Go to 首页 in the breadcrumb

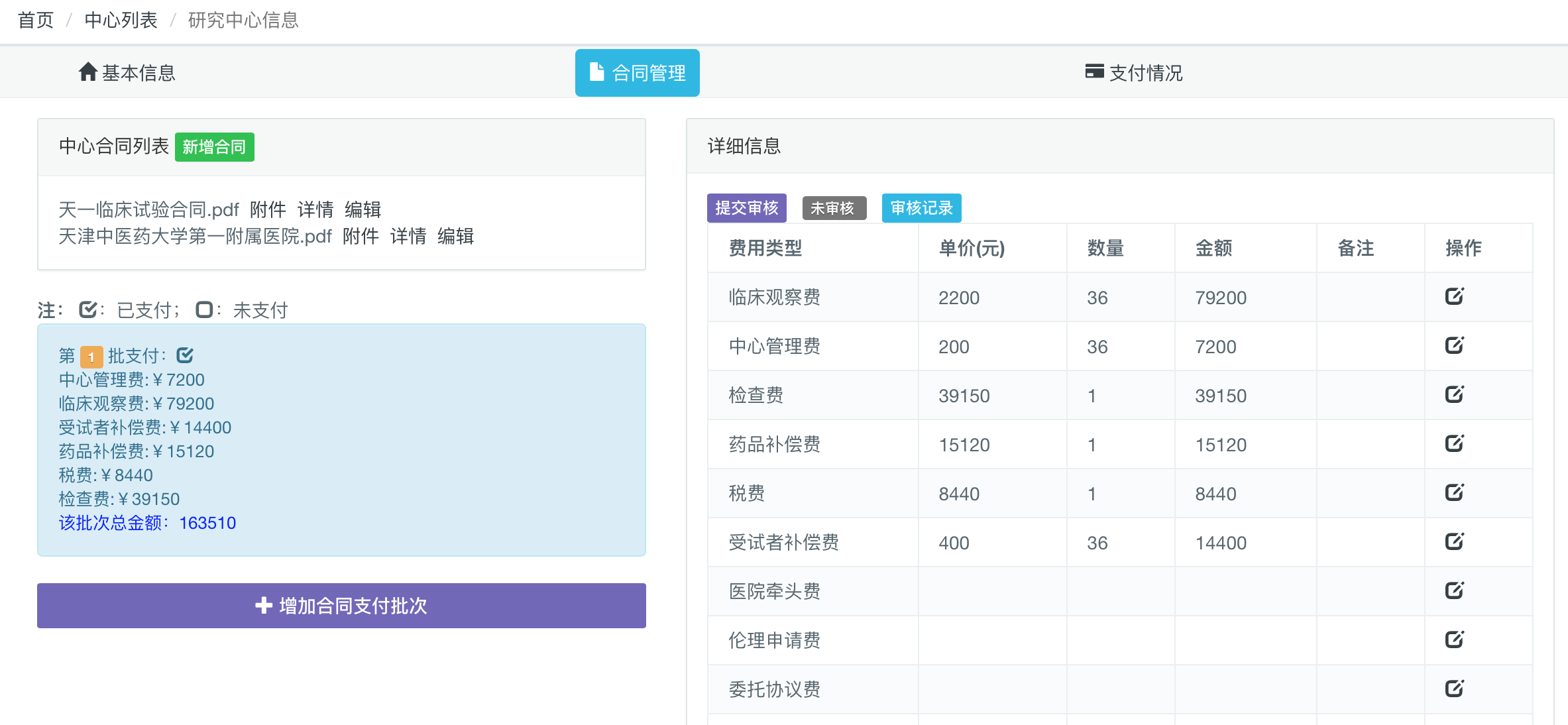36,20
